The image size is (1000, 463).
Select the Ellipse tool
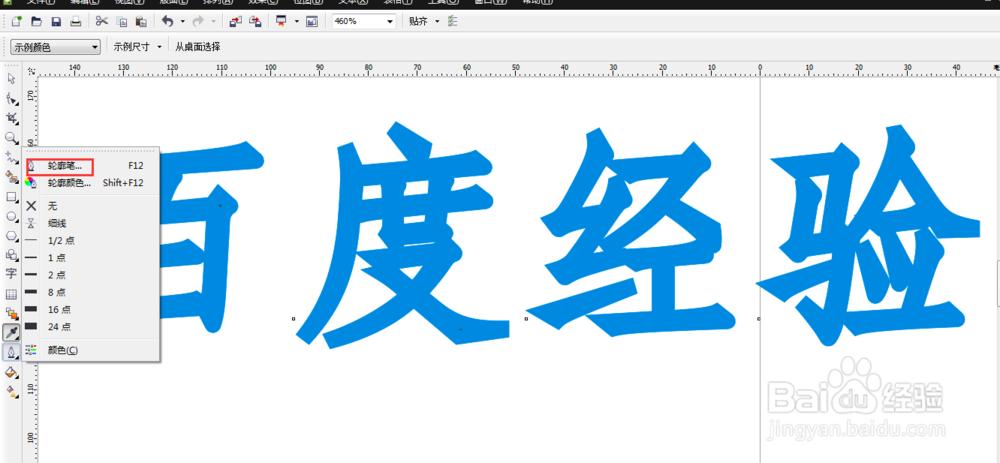pos(11,217)
